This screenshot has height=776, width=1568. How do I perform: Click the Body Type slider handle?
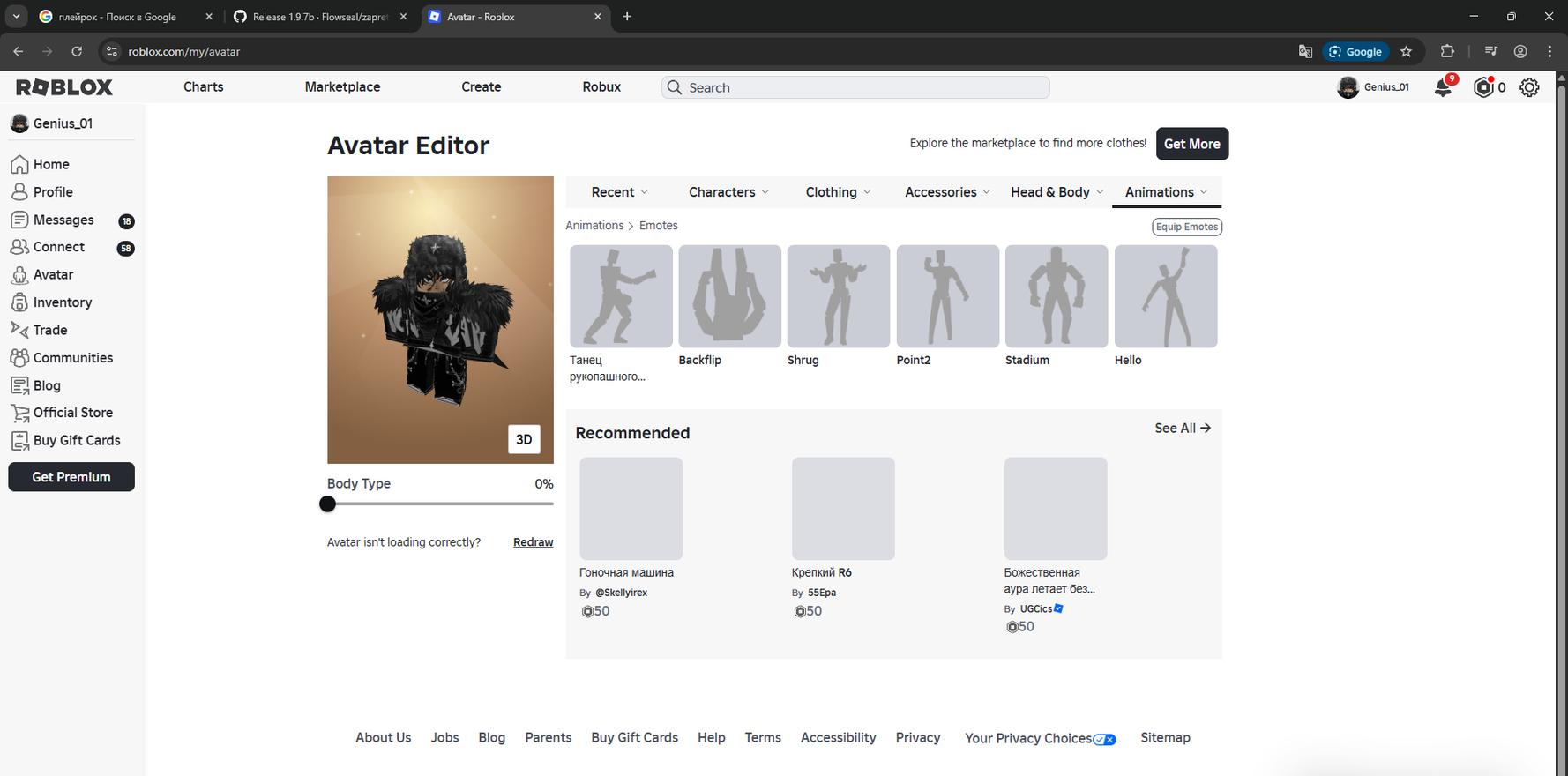pyautogui.click(x=328, y=504)
